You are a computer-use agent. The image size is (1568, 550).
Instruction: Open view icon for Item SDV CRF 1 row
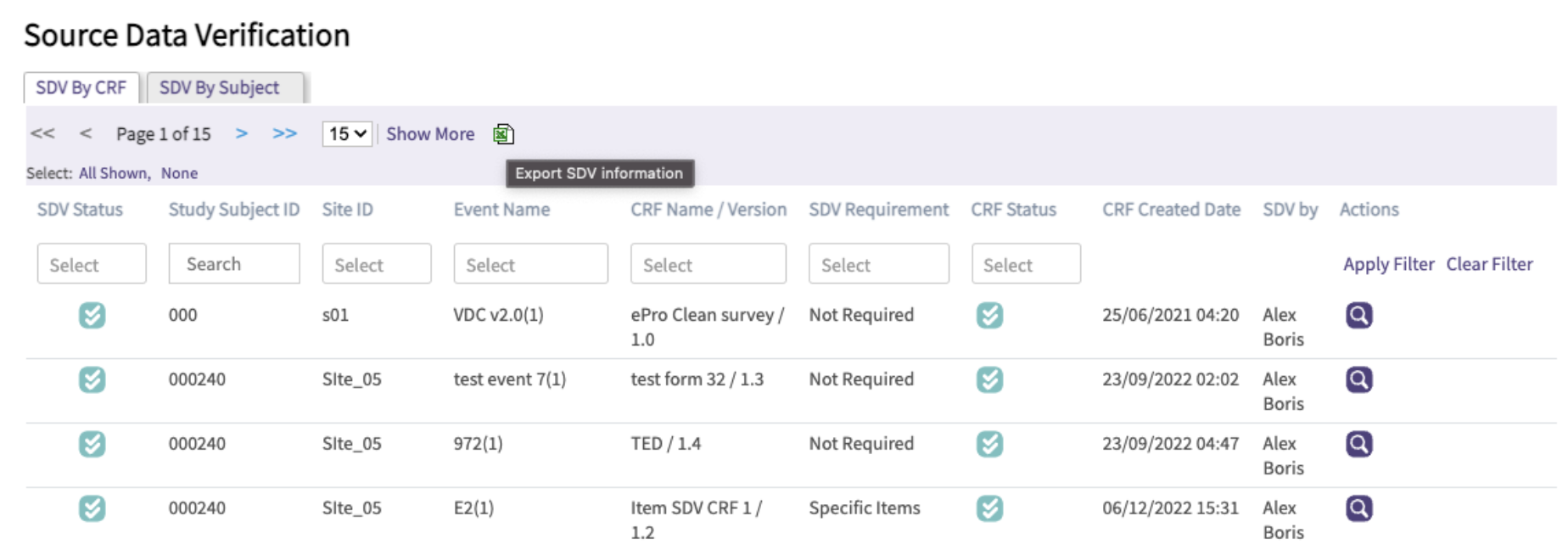(1358, 509)
